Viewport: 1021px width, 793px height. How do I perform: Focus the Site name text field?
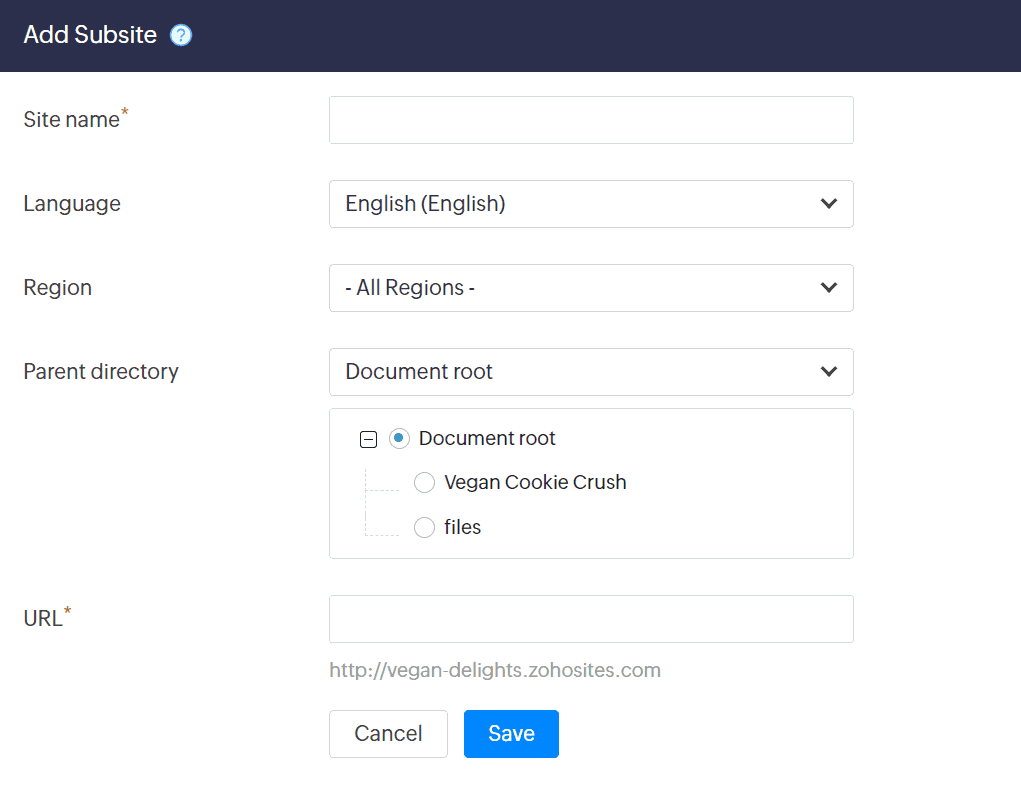point(590,120)
